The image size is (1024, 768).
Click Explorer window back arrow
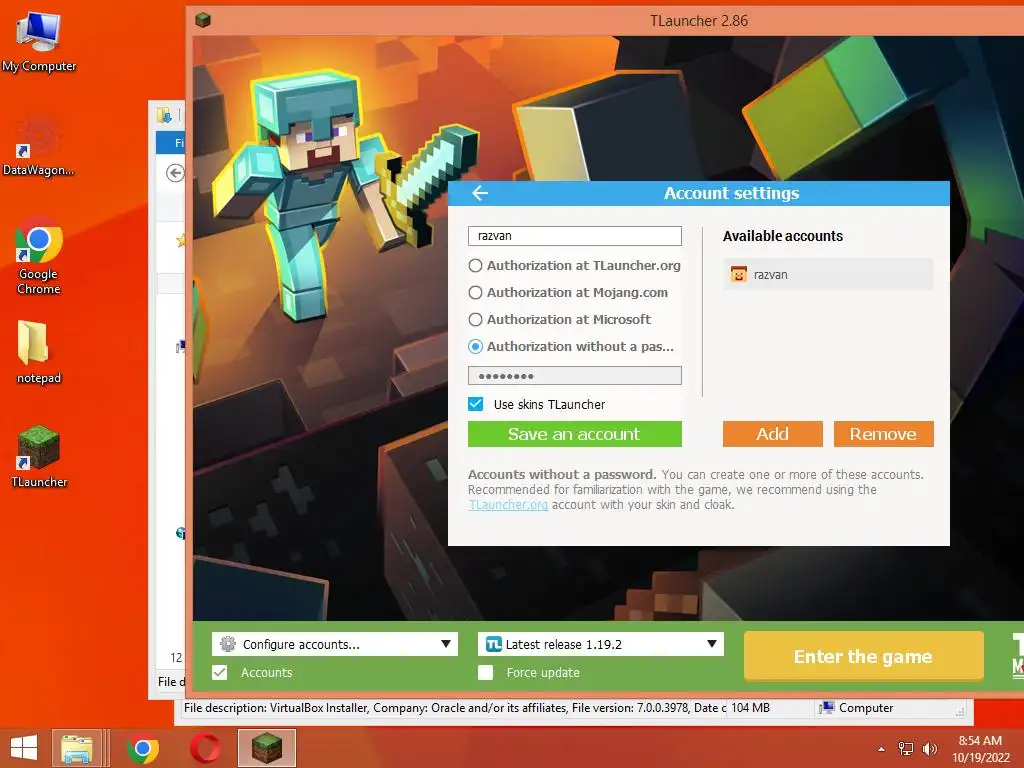point(175,173)
